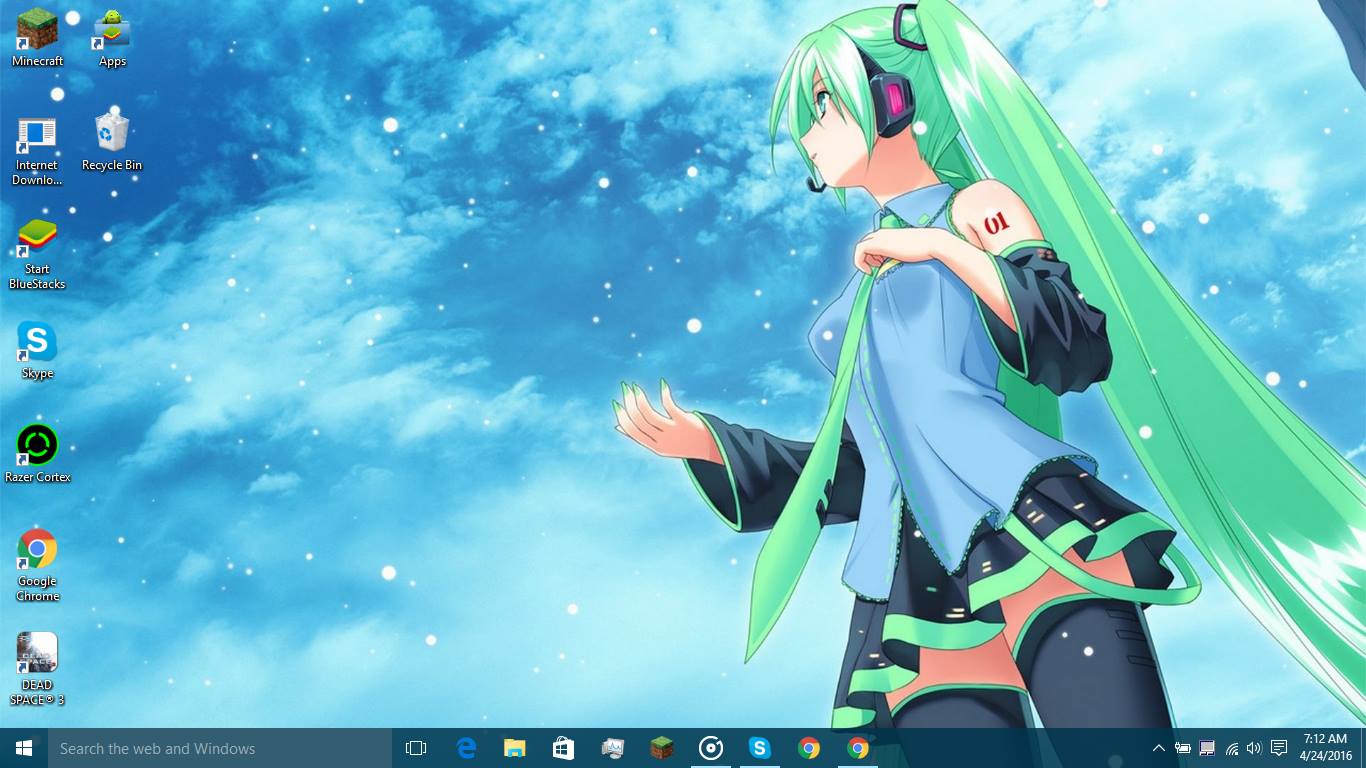
Task: Click the 'Search the web and Windows' box
Action: [x=220, y=748]
